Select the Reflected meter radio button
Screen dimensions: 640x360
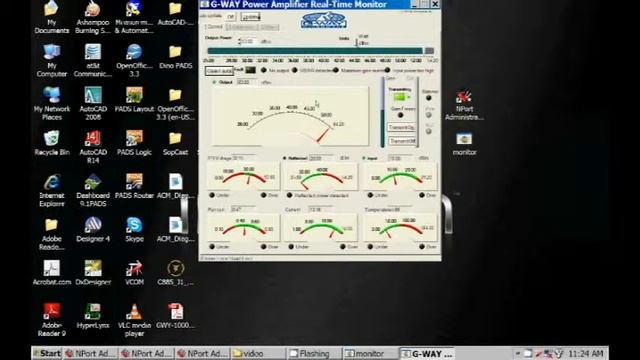(x=284, y=158)
